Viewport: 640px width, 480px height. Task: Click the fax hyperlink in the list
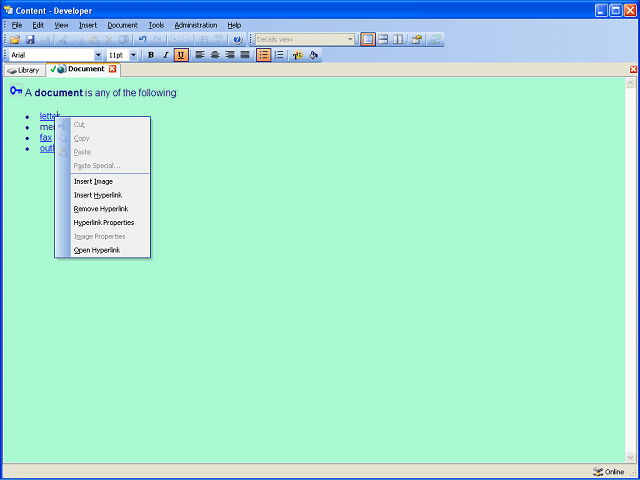(46, 138)
